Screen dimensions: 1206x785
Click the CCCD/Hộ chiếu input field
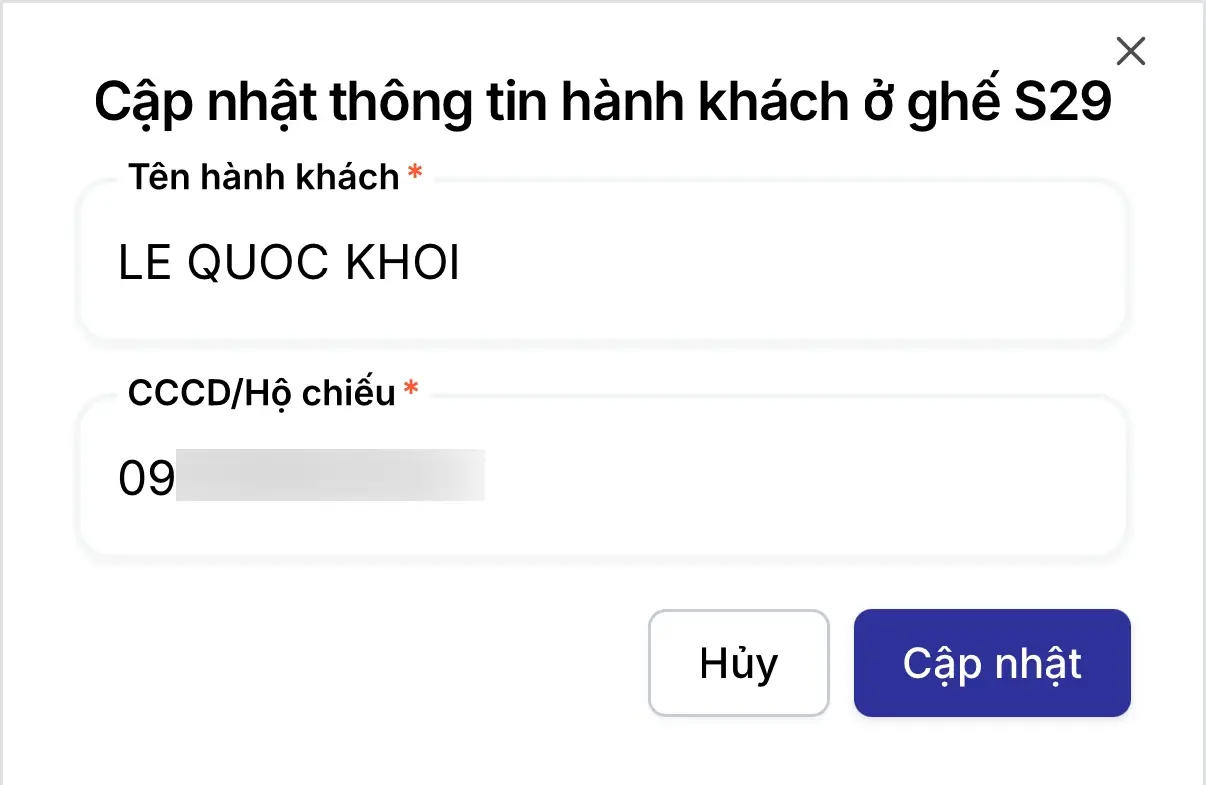[x=600, y=477]
